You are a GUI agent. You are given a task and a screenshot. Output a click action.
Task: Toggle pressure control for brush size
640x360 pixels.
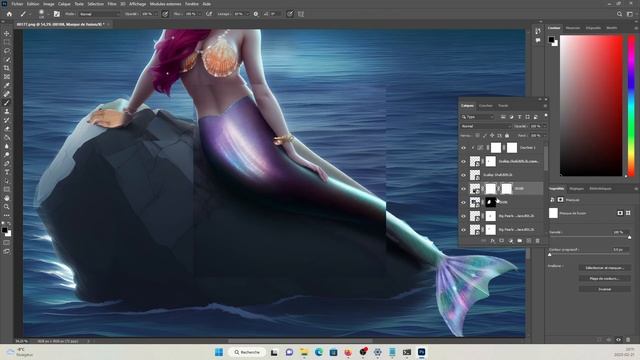pyautogui.click(x=290, y=14)
